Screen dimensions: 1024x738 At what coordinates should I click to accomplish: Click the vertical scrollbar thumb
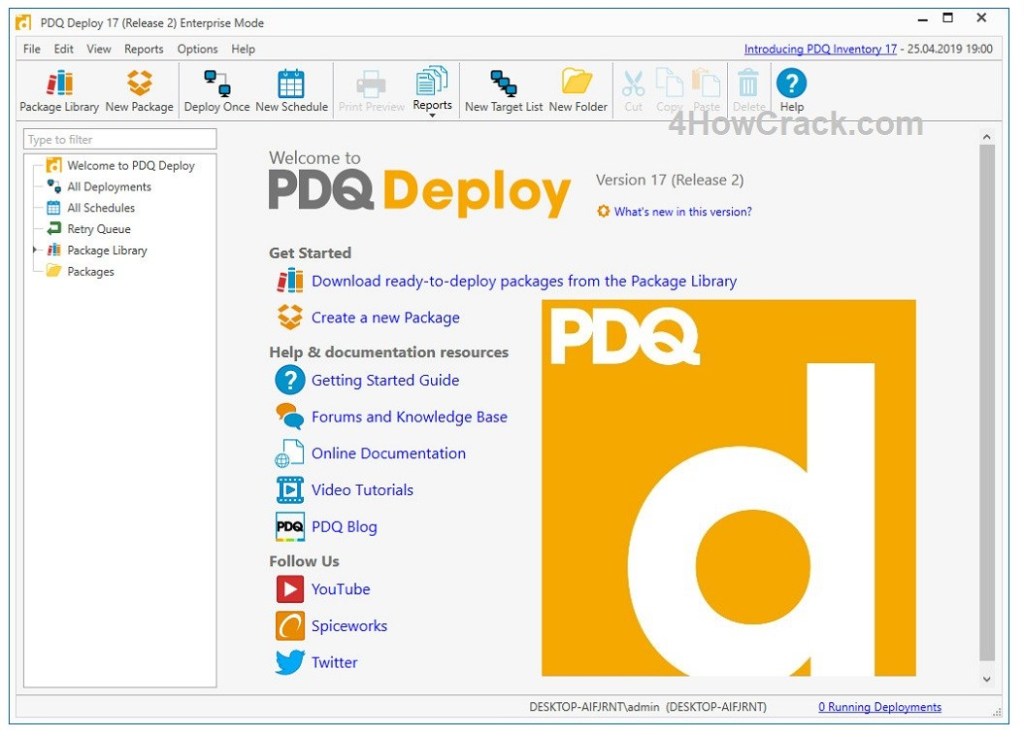tap(987, 403)
